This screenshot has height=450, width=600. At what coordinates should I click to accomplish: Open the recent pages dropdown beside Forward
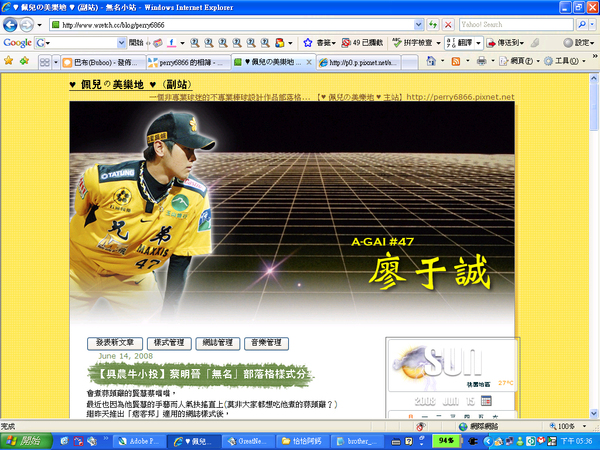(39, 25)
